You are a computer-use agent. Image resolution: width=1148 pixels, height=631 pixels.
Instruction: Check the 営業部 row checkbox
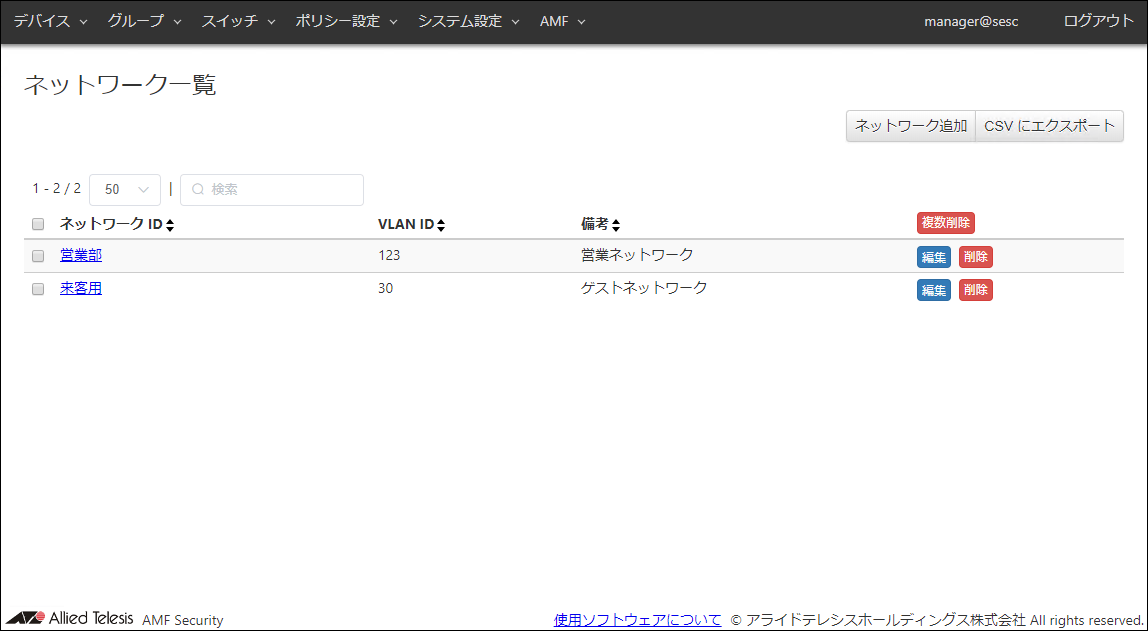tap(38, 256)
